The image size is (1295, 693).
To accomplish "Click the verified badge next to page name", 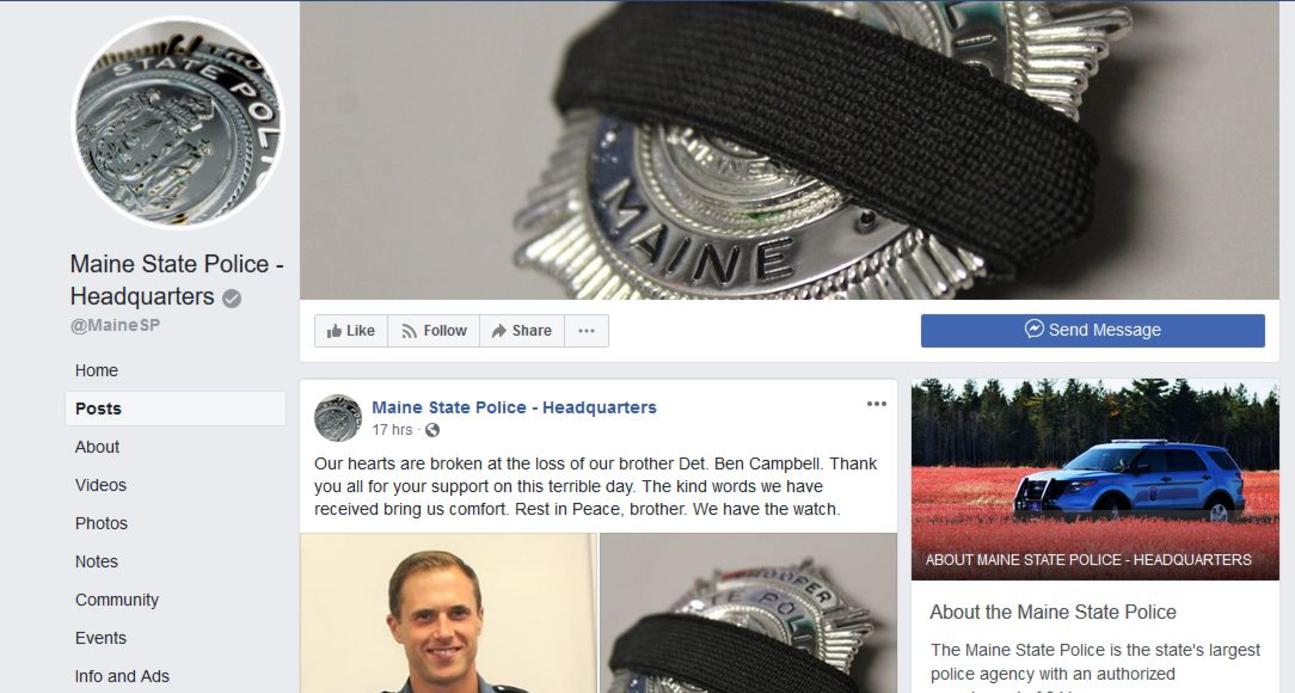I will coord(232,298).
